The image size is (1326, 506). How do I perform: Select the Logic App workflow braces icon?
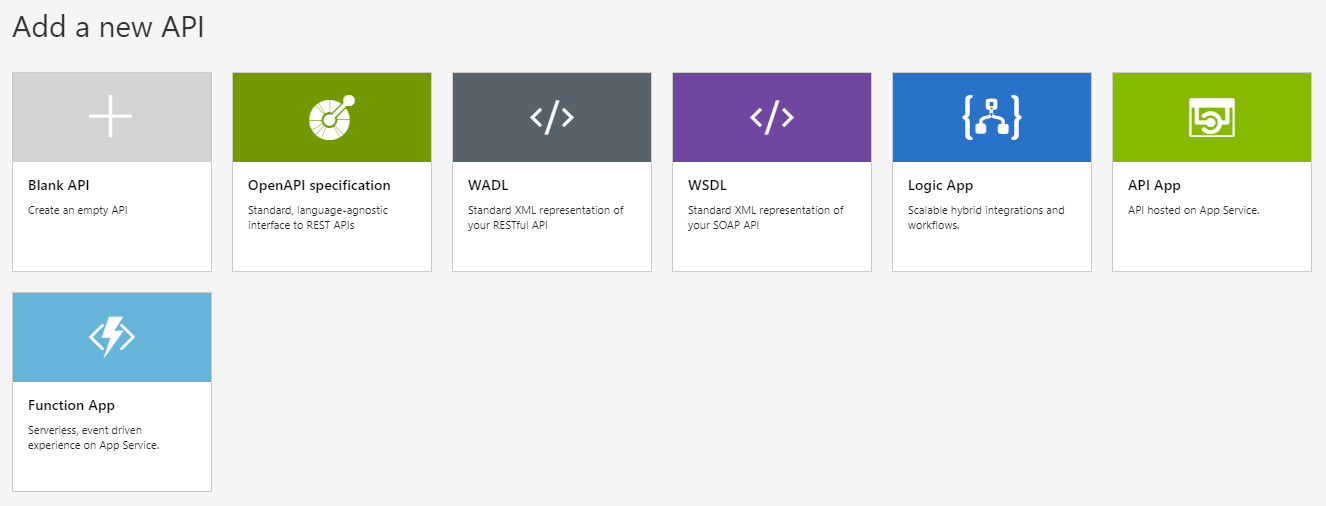[x=991, y=117]
